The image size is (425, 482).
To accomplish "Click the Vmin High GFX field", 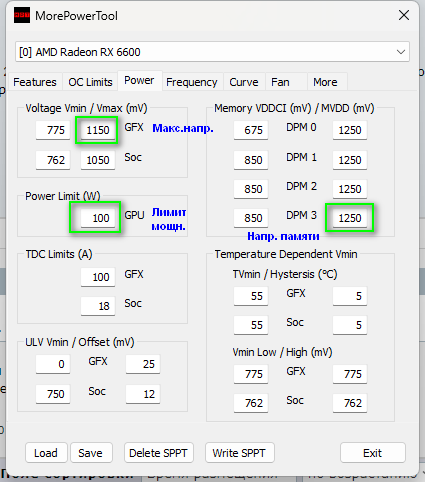I will 350,374.
